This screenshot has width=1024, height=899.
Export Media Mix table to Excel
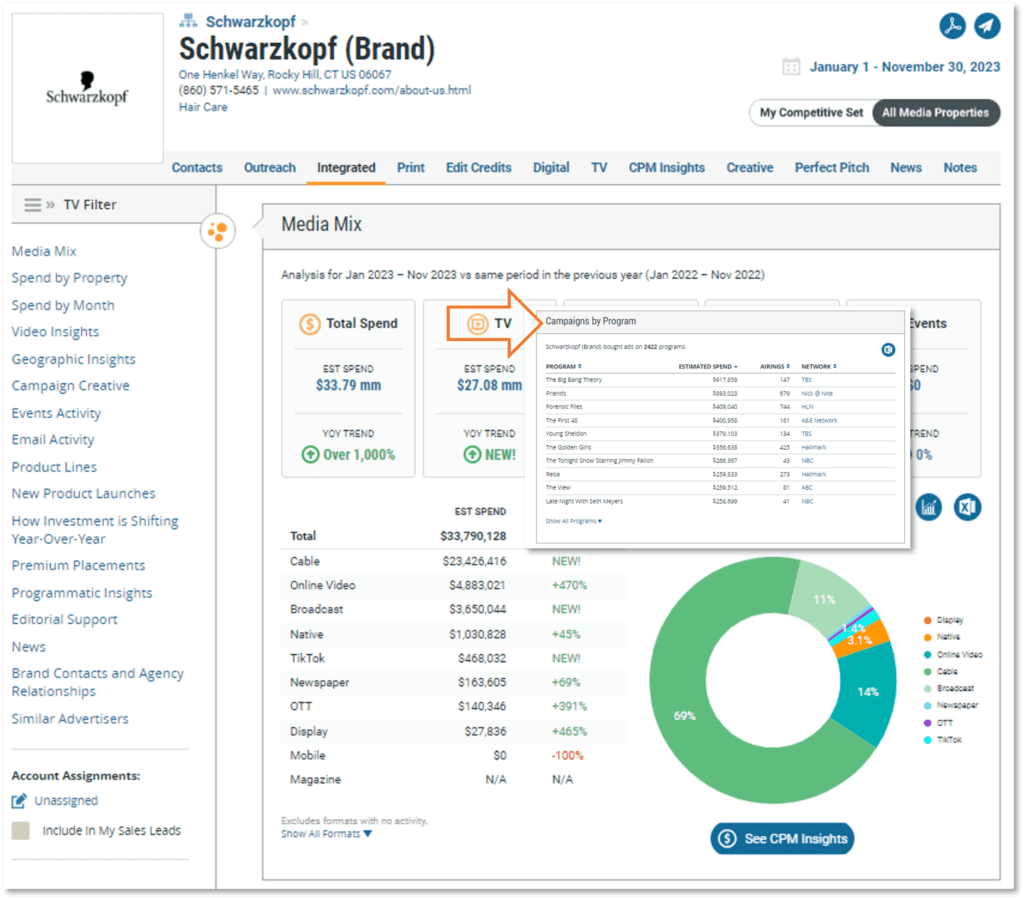[967, 507]
